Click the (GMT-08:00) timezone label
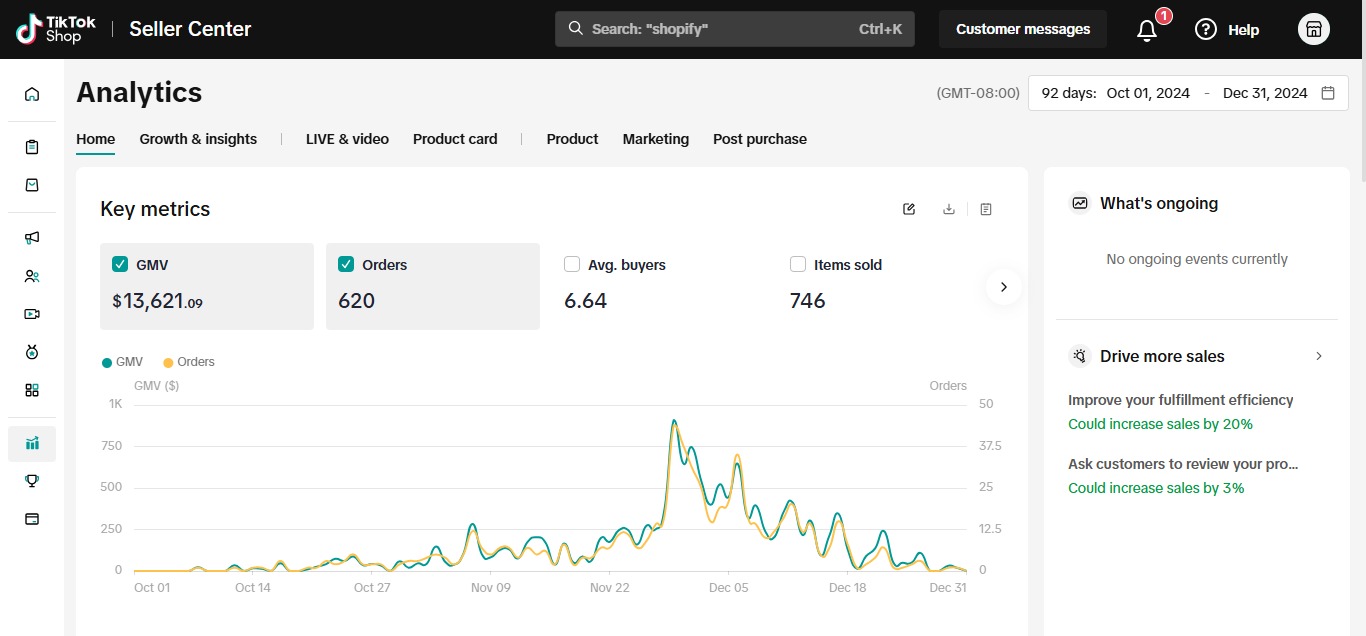This screenshot has width=1366, height=636. point(978,93)
